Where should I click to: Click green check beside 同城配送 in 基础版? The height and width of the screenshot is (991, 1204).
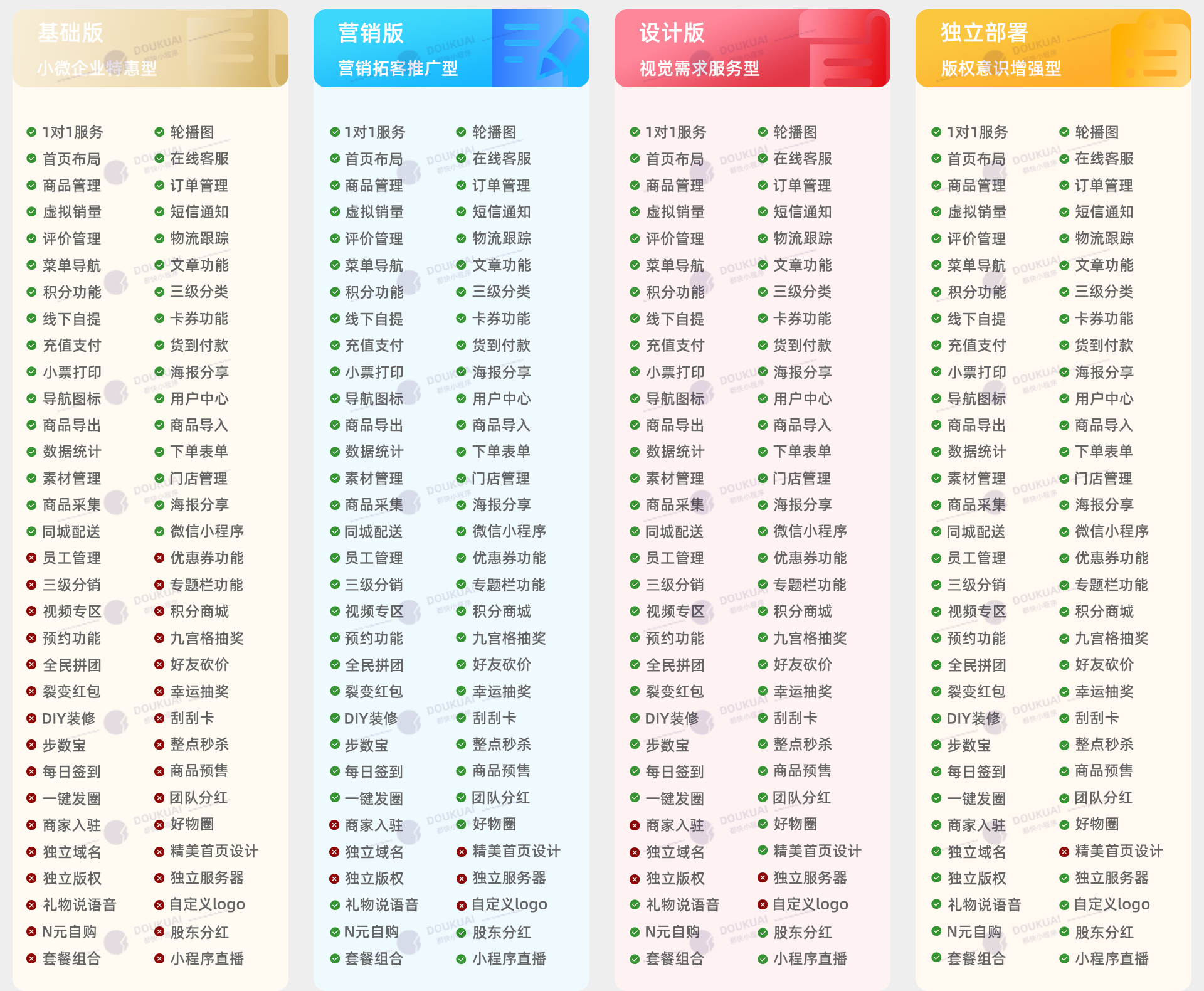pyautogui.click(x=31, y=531)
